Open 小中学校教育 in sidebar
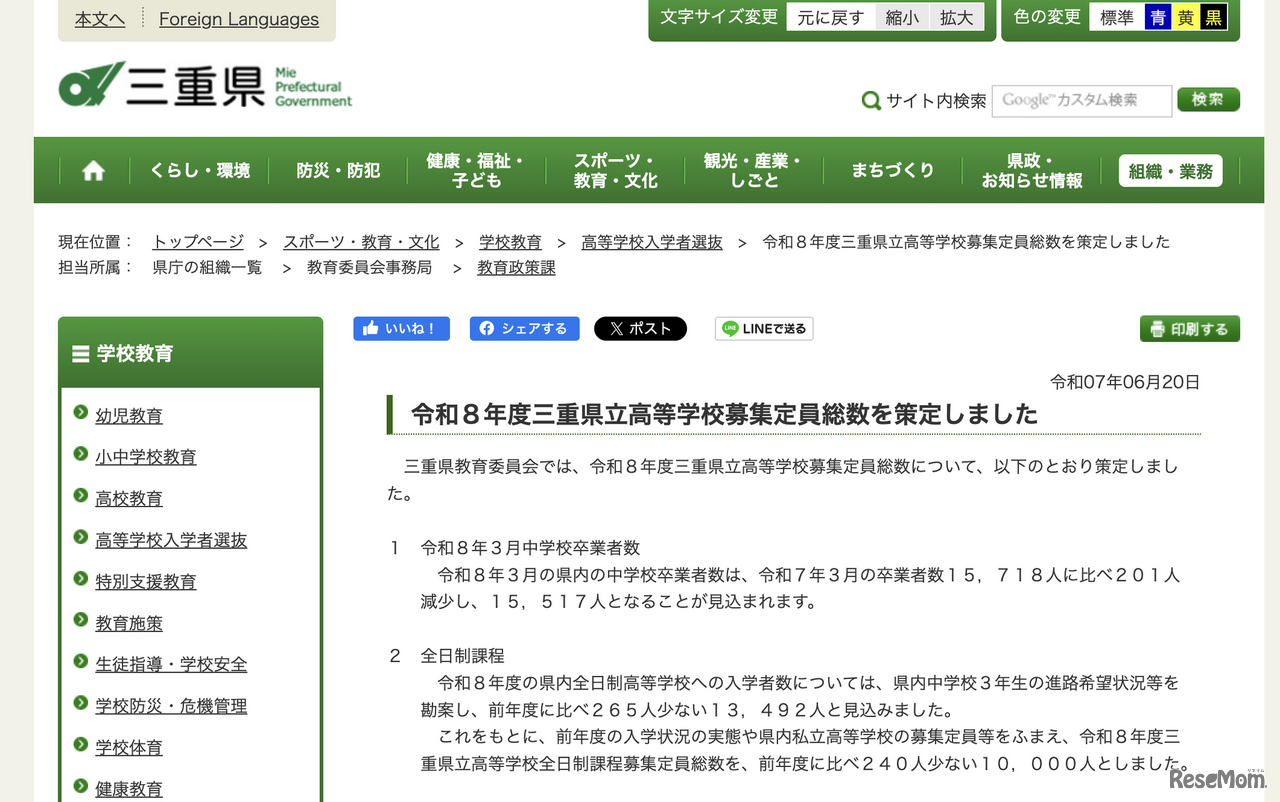The width and height of the screenshot is (1280, 802). [x=146, y=457]
